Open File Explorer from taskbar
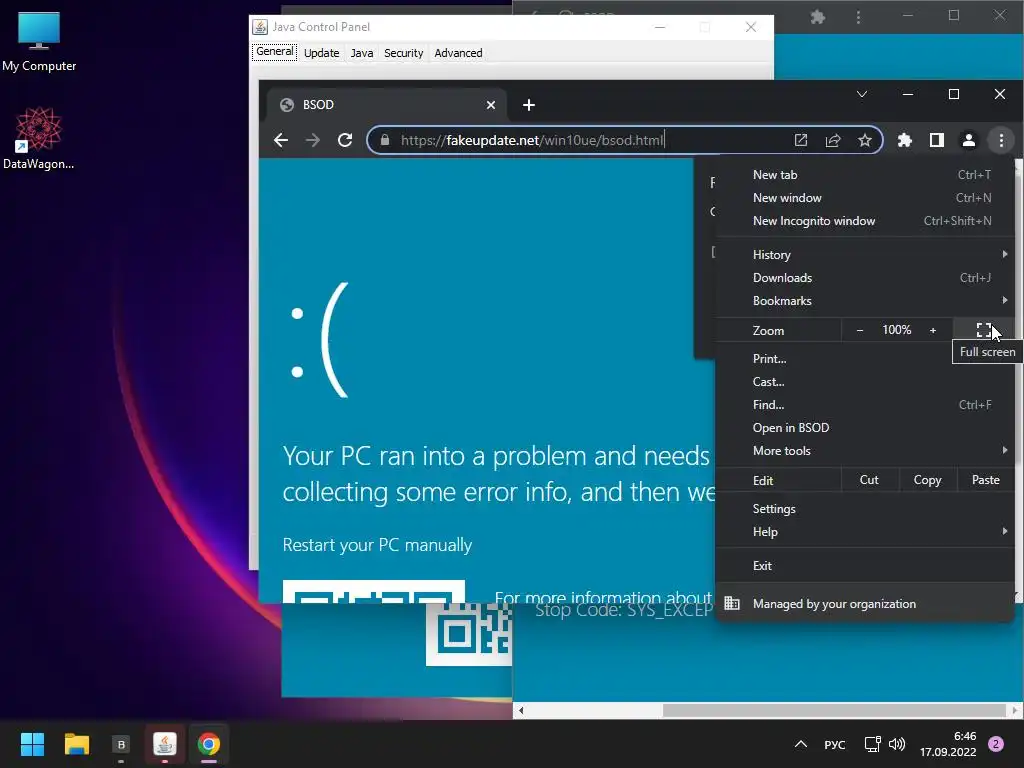Image resolution: width=1024 pixels, height=768 pixels. [x=76, y=744]
